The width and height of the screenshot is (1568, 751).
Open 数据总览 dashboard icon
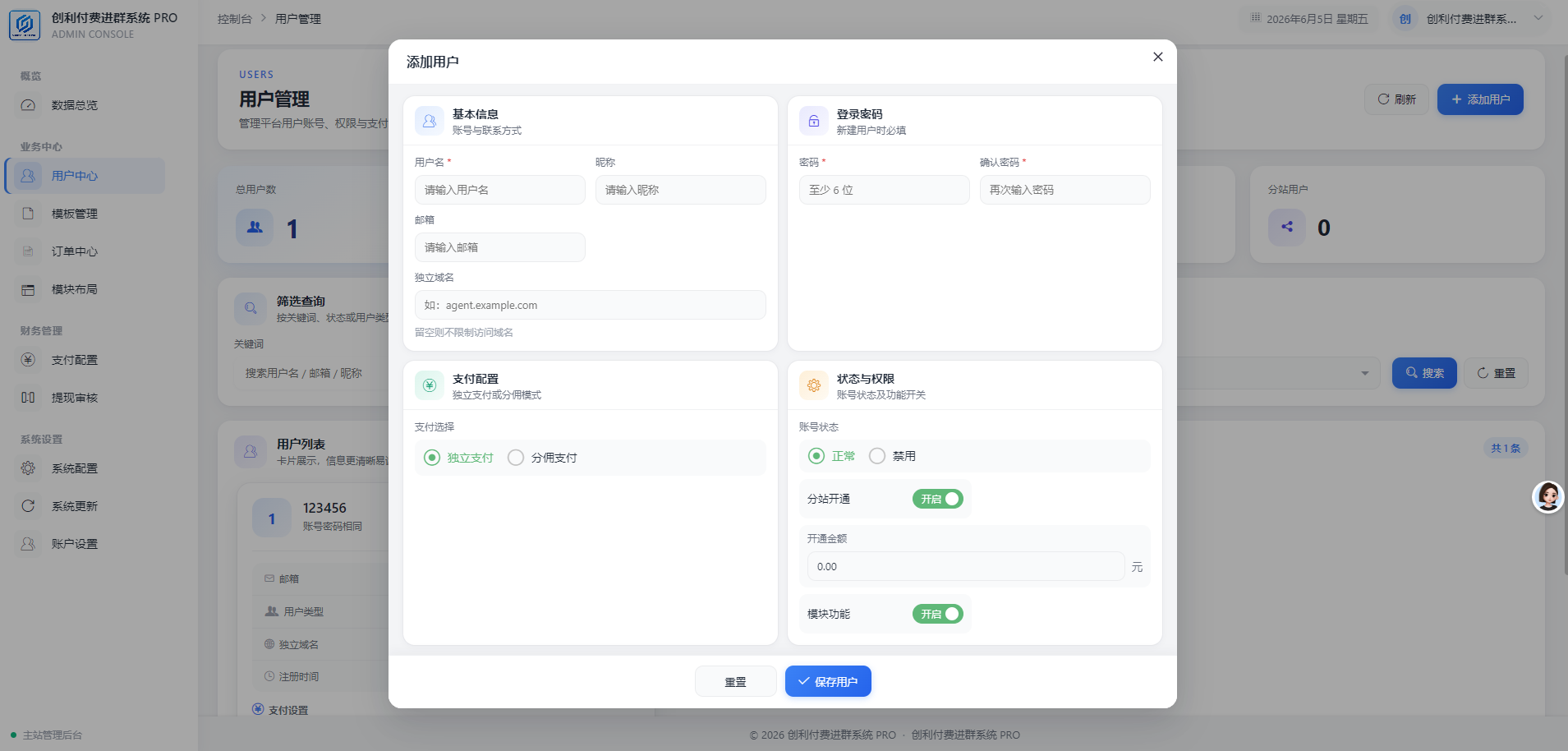28,105
